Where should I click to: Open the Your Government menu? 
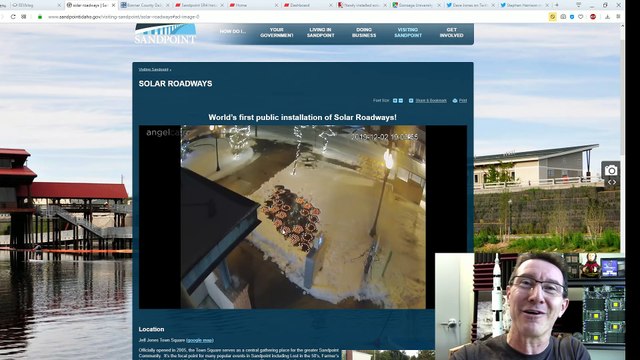[277, 33]
